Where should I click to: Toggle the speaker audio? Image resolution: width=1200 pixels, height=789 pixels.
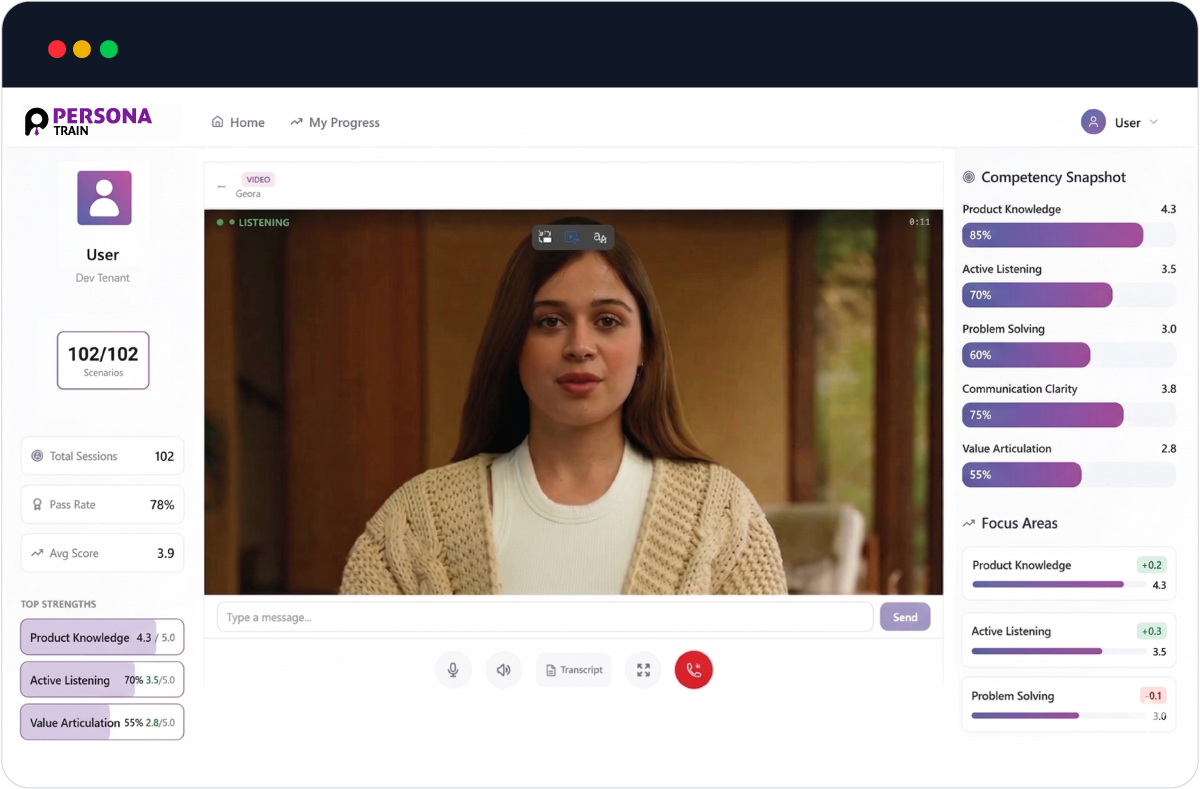tap(504, 670)
